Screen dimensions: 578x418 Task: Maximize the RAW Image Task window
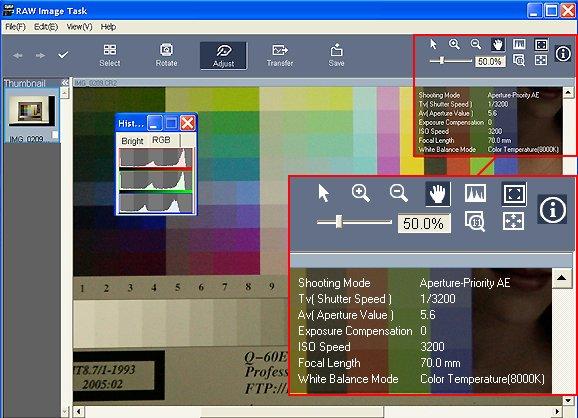point(551,10)
